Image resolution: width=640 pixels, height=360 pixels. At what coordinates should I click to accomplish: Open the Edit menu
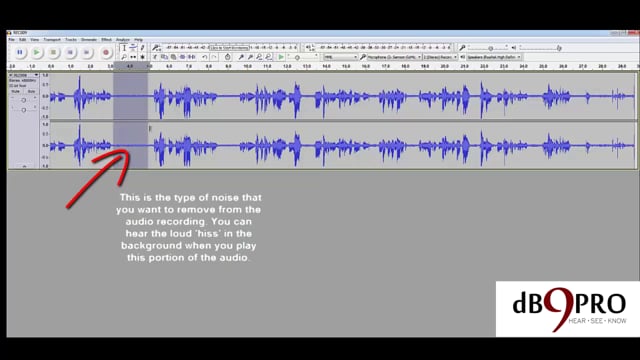(22, 40)
